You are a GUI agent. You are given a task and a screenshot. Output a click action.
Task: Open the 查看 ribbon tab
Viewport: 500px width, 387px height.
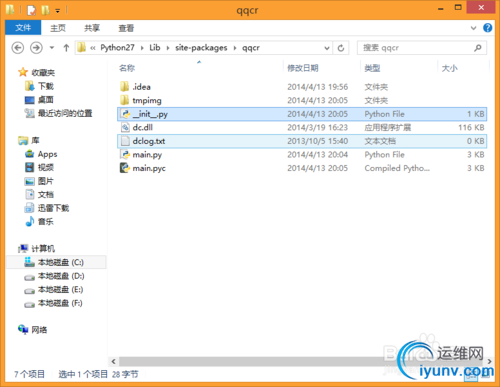point(126,28)
